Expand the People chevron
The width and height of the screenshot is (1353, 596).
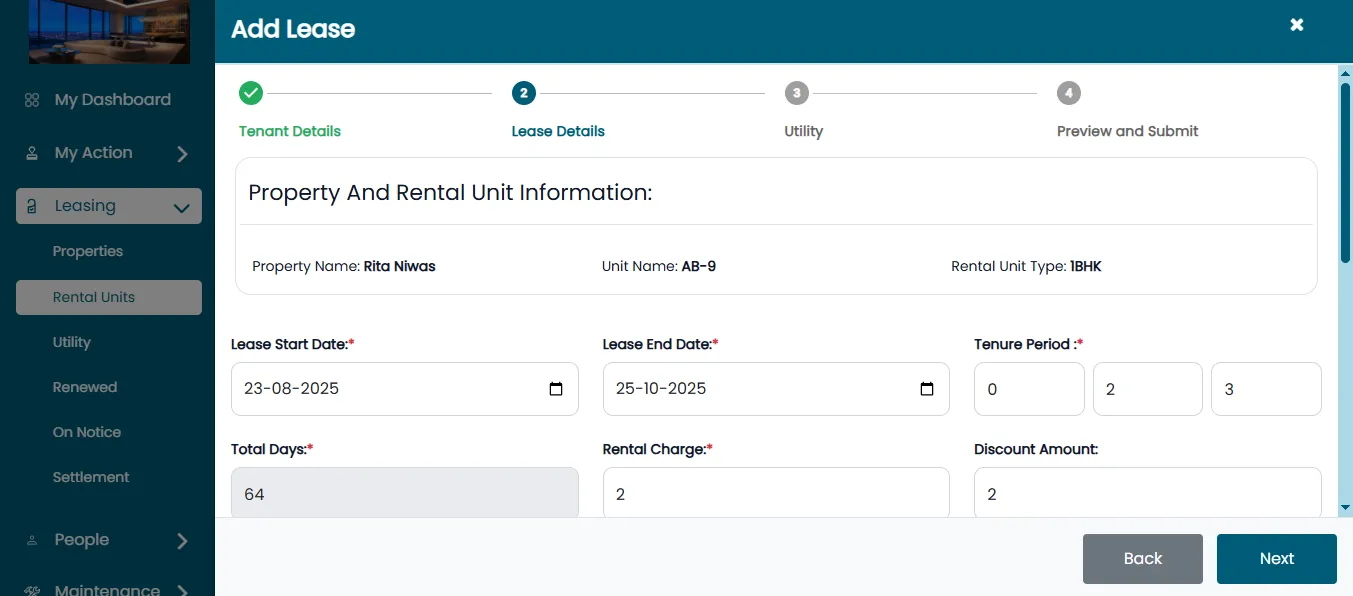182,541
